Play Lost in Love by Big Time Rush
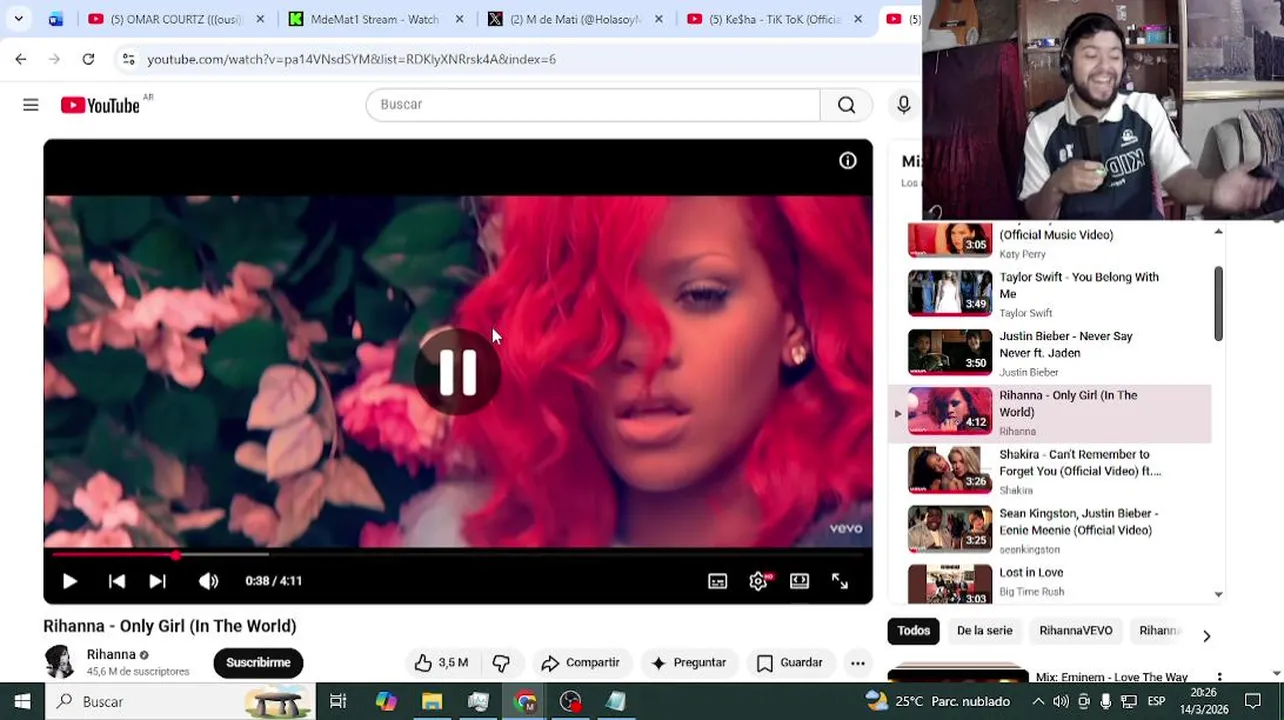Image resolution: width=1284 pixels, height=720 pixels. [x=1050, y=584]
